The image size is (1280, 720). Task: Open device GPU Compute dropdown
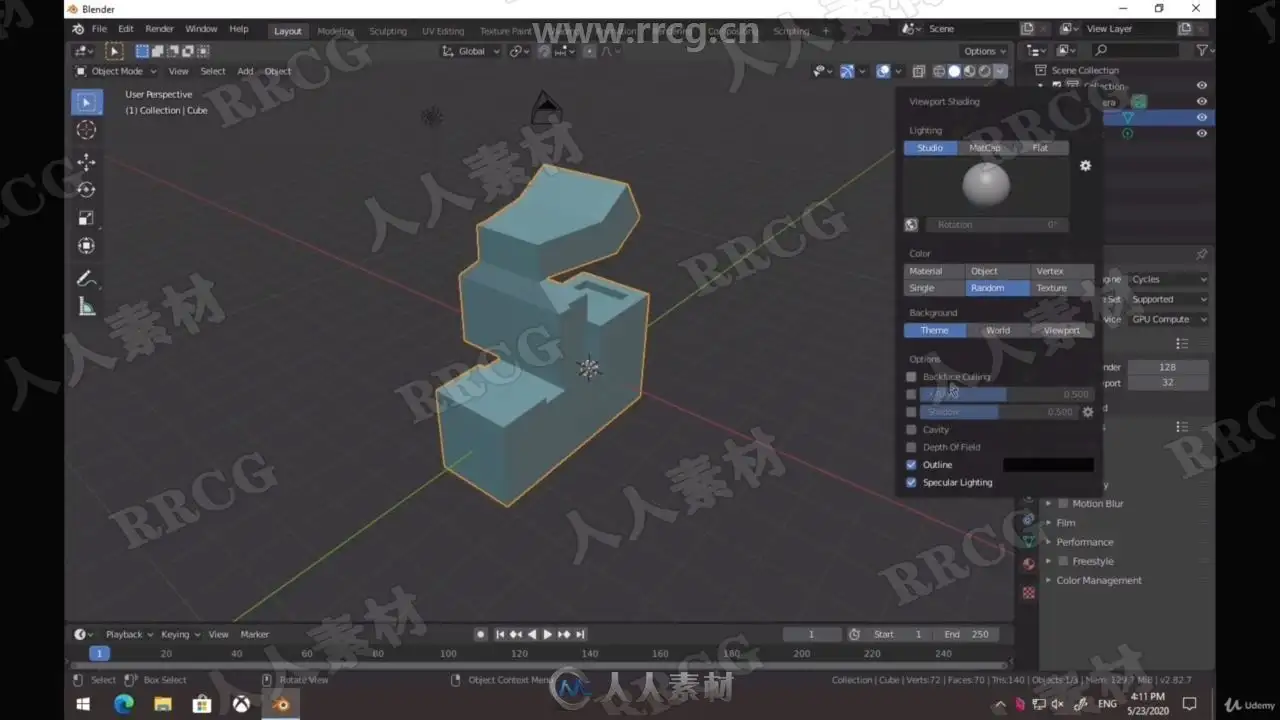coord(1168,320)
